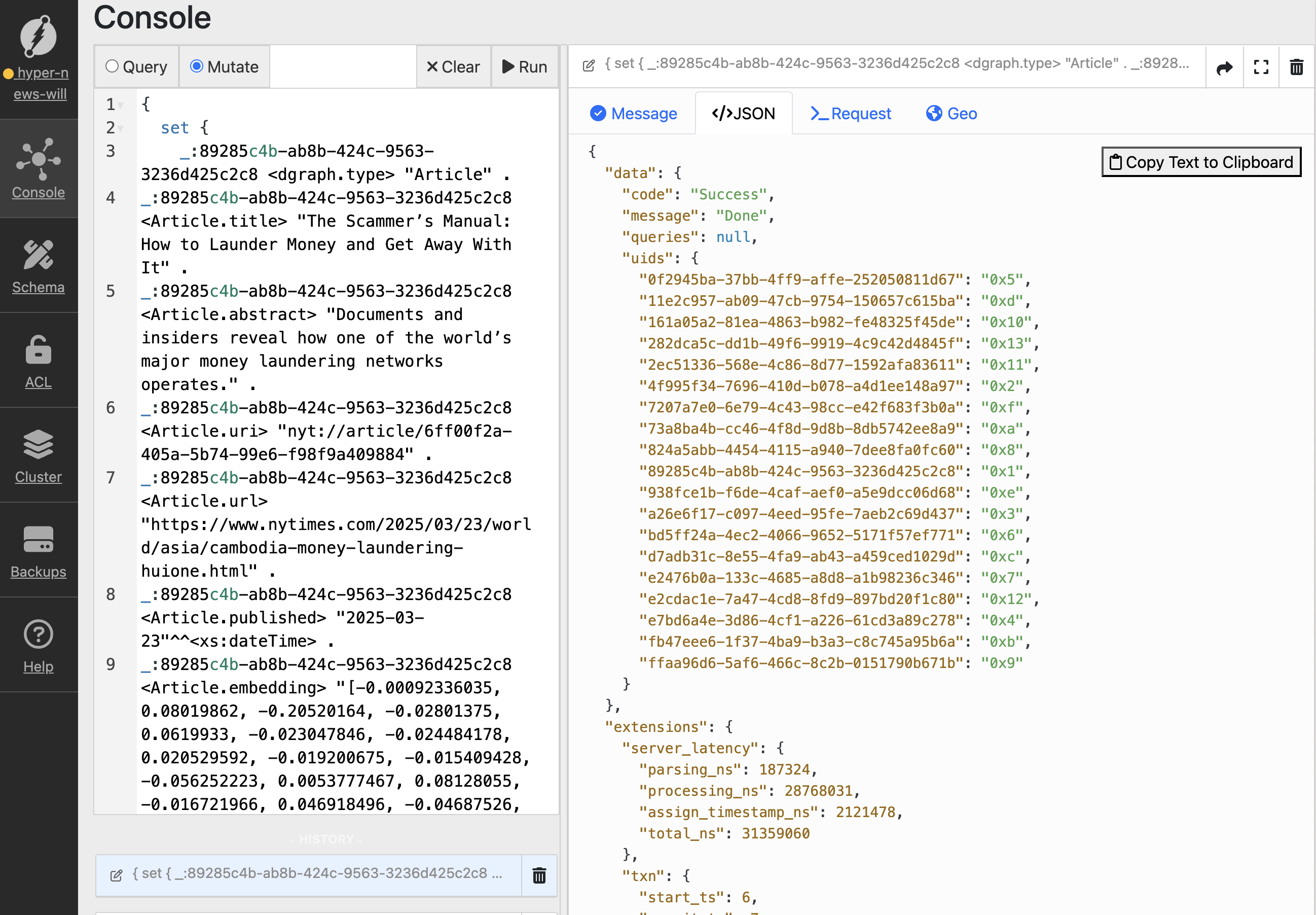Click the pencil edit icon beside the mutation text

coord(588,65)
